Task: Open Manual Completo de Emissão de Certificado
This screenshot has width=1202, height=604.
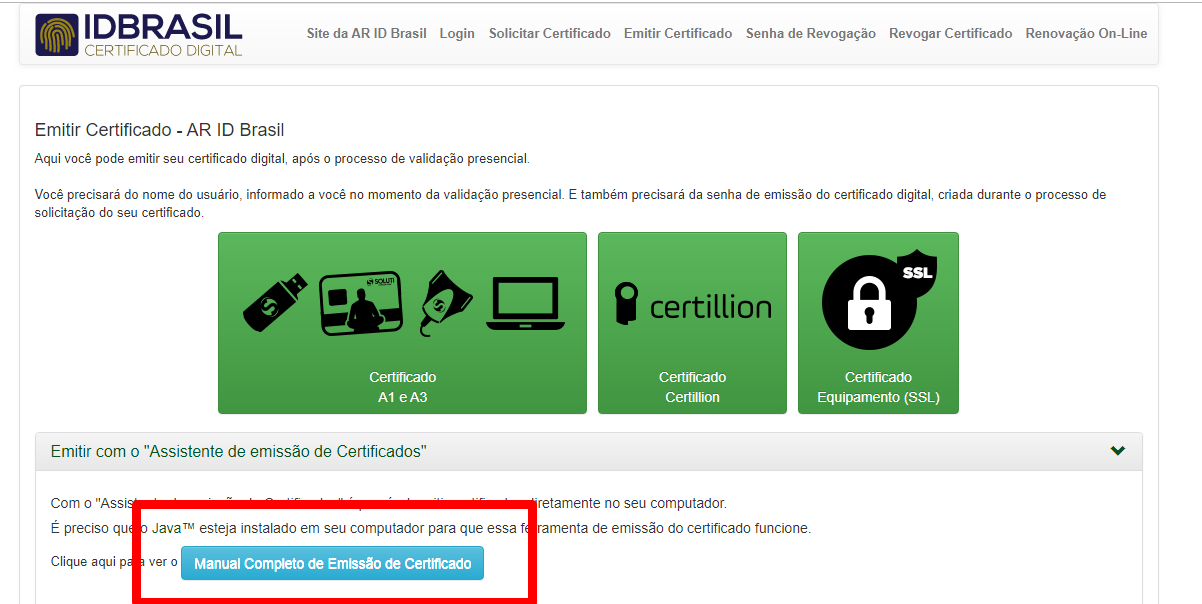Action: [x=332, y=563]
